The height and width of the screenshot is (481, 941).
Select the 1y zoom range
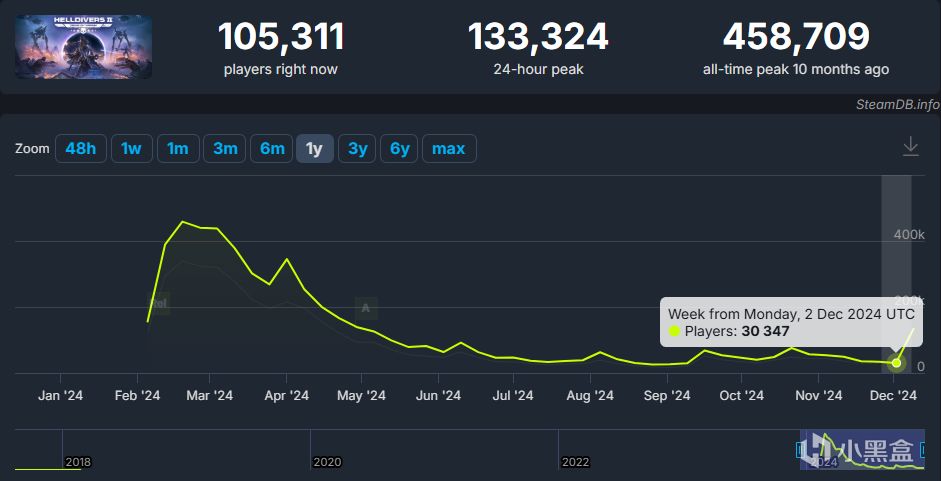[x=314, y=148]
